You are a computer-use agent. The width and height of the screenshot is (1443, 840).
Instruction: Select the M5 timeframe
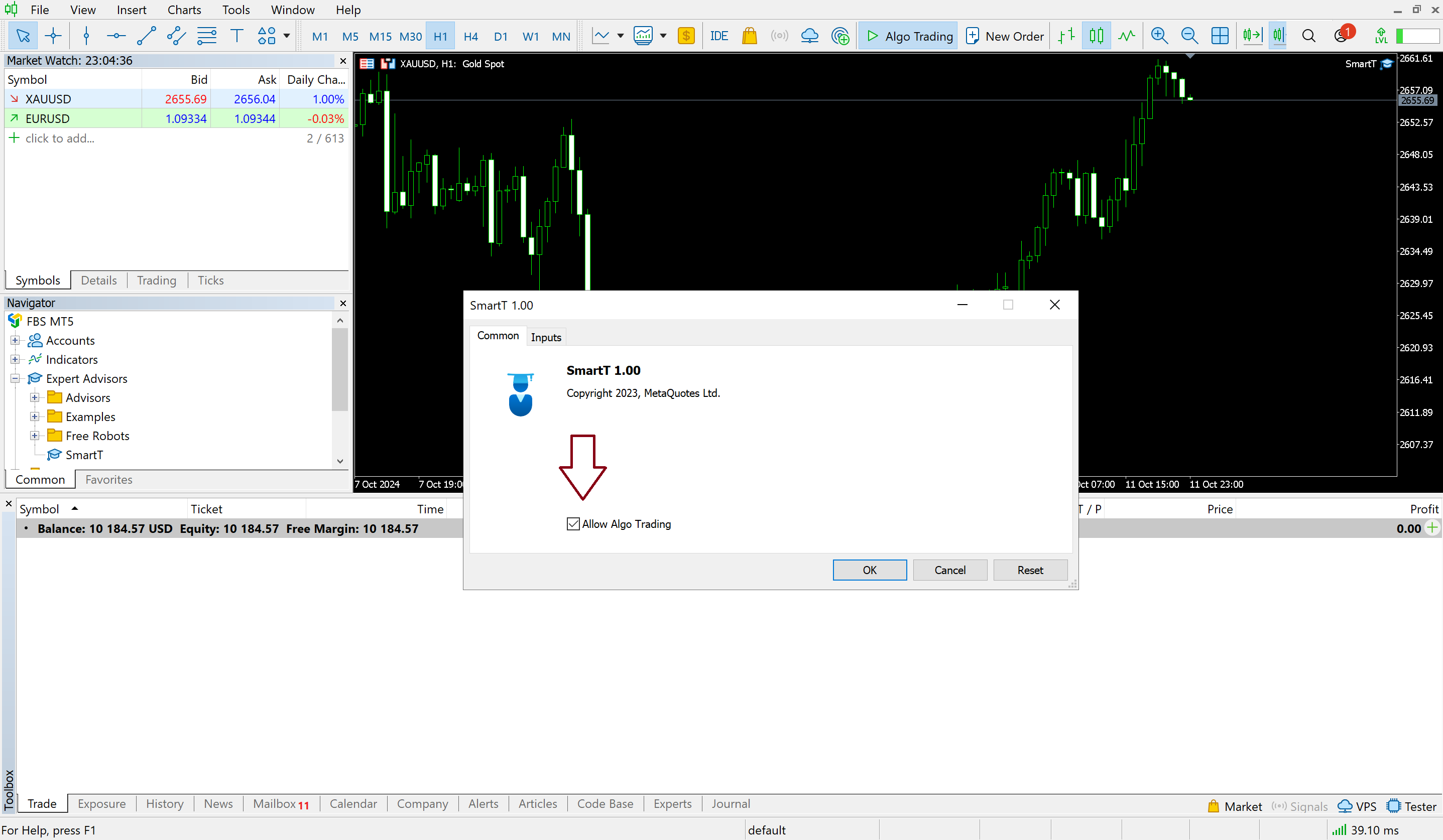click(x=350, y=37)
